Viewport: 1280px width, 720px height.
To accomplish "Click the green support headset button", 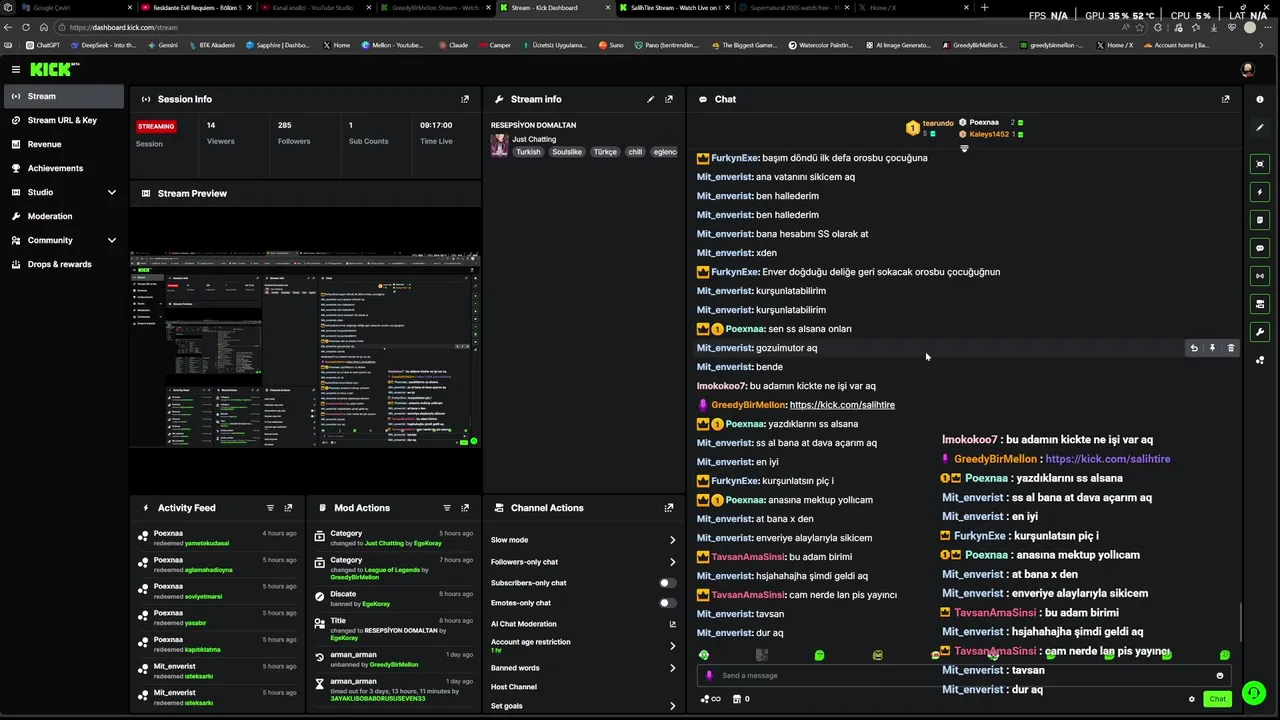I will coord(1253,693).
